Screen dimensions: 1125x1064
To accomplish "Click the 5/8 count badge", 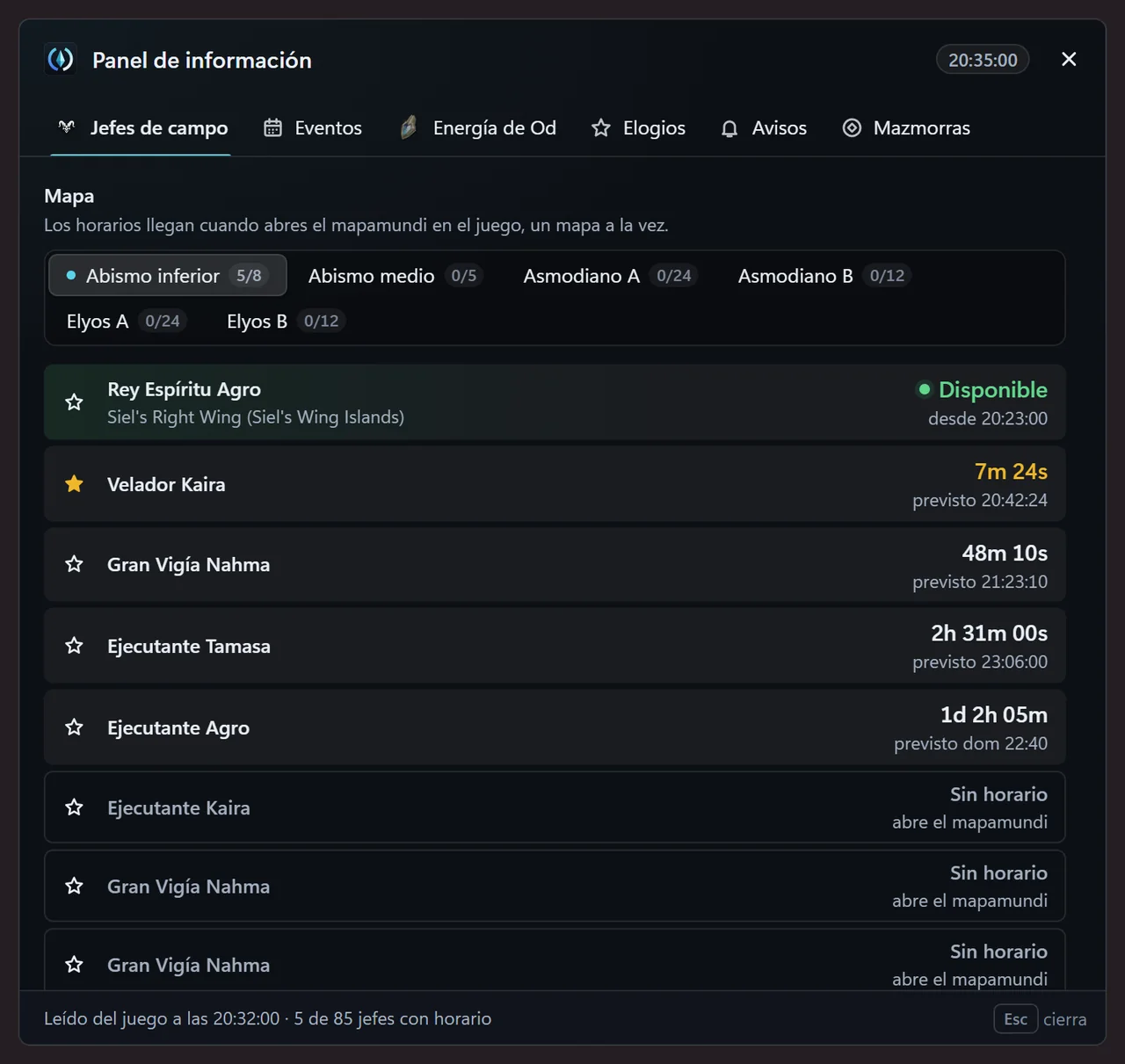I will click(x=249, y=276).
